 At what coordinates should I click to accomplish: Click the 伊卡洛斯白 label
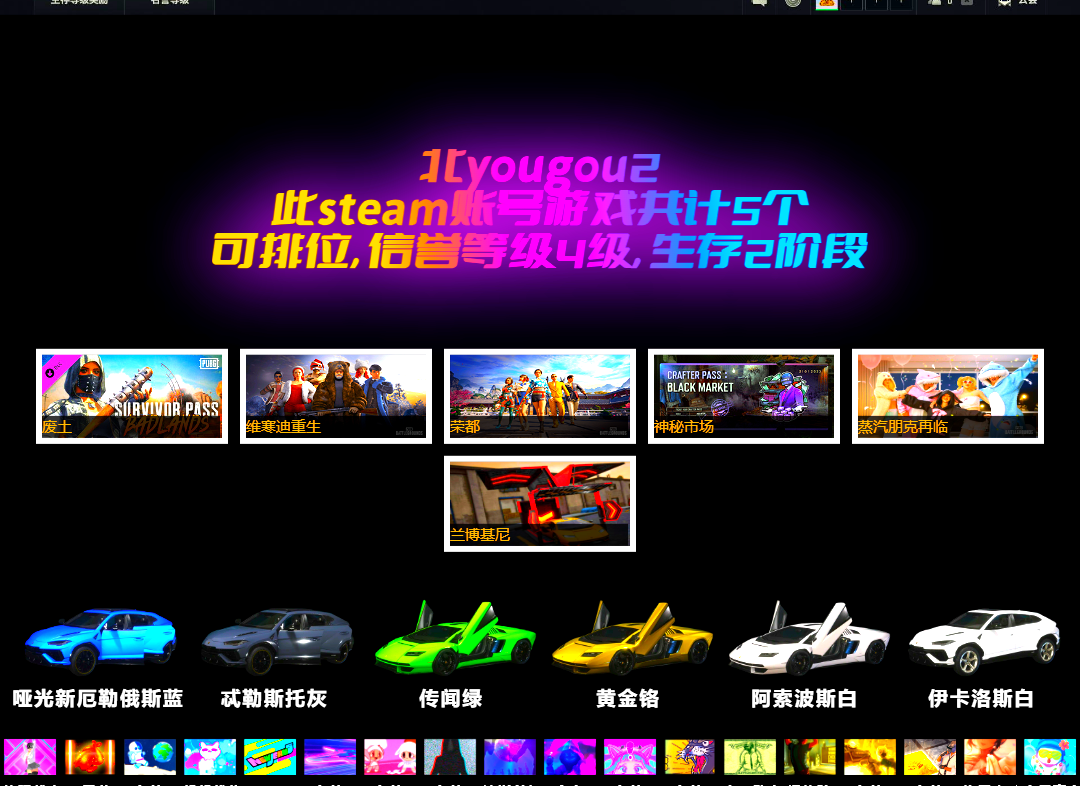(x=981, y=699)
